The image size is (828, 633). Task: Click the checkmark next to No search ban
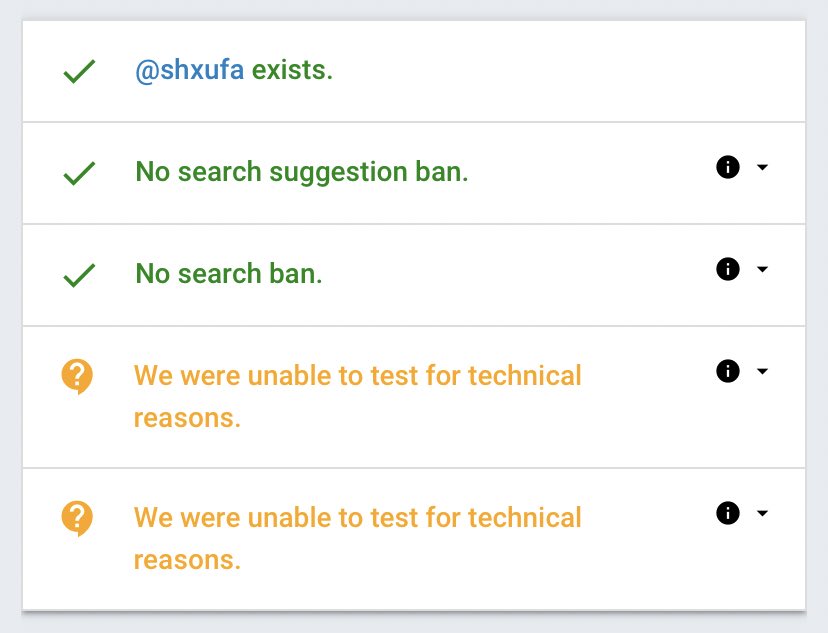point(79,275)
